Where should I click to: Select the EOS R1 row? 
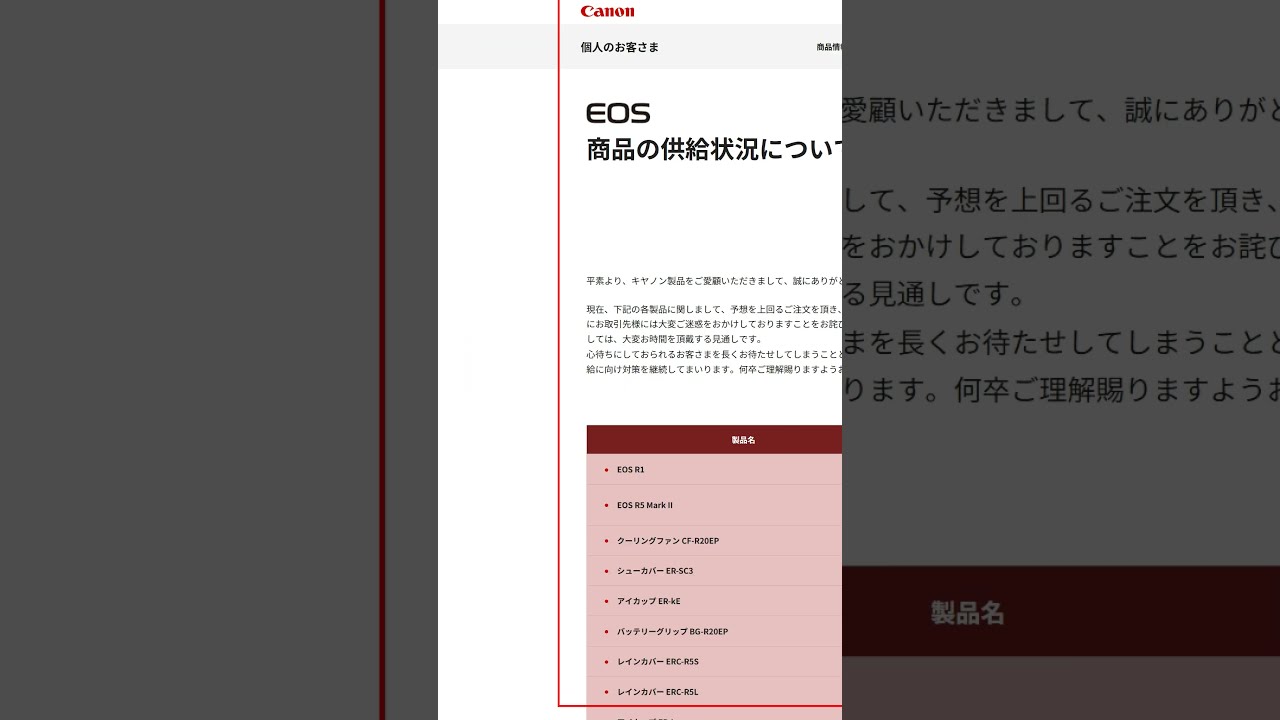point(714,470)
